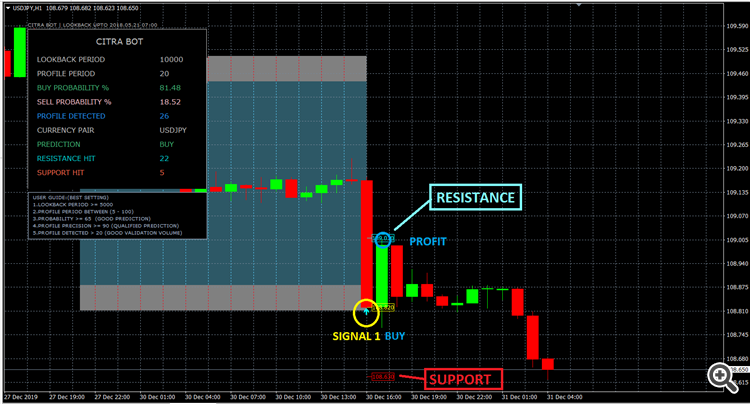Screen dimensions: 750x404
Task: Click the BUY PROBABILITY % label
Action: (73, 88)
